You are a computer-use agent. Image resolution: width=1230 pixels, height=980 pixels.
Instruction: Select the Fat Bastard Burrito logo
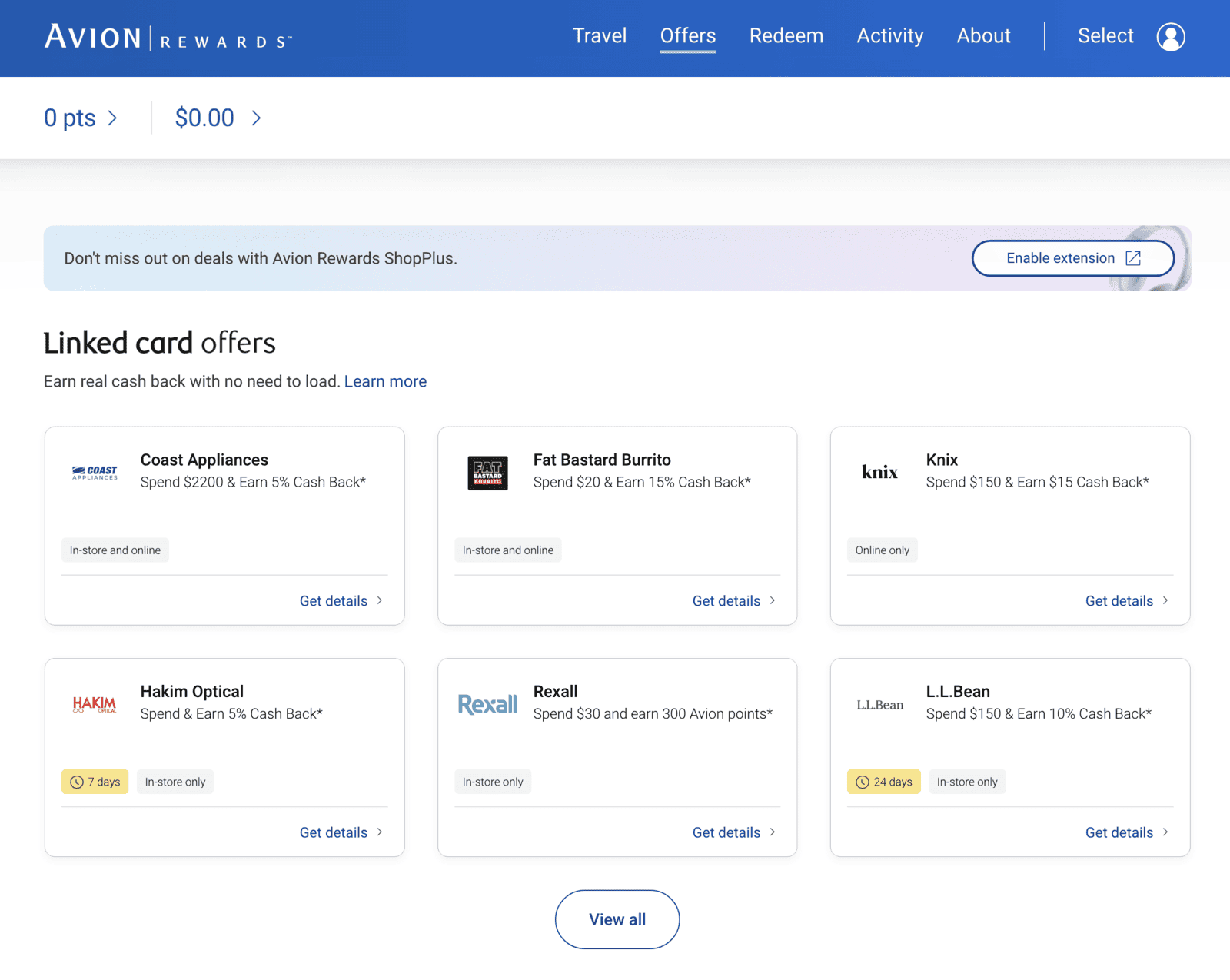point(487,473)
